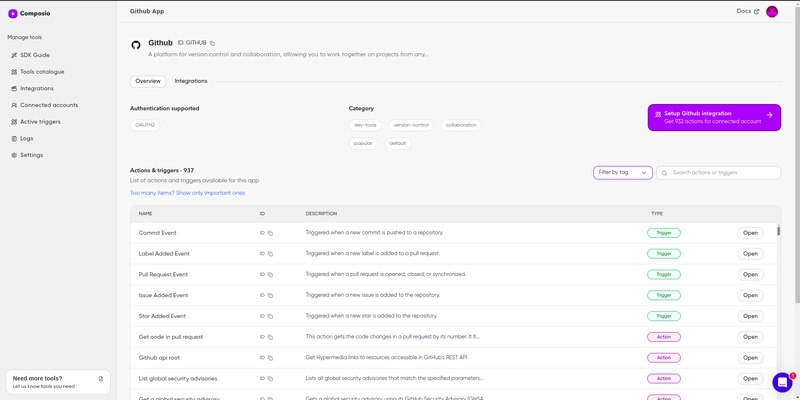Open the List global security advisories row
This screenshot has width=800, height=400.
point(750,379)
